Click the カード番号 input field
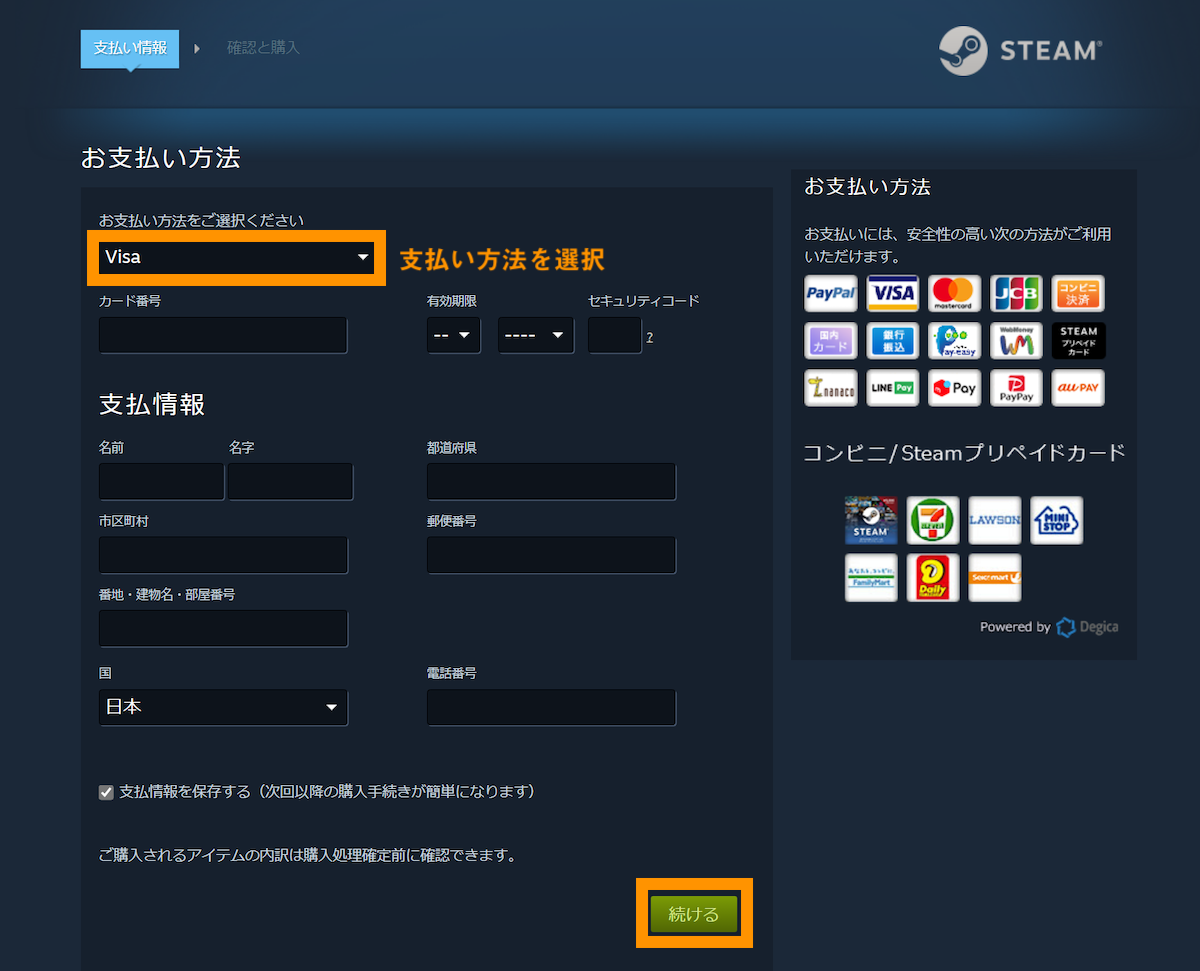 pos(222,335)
